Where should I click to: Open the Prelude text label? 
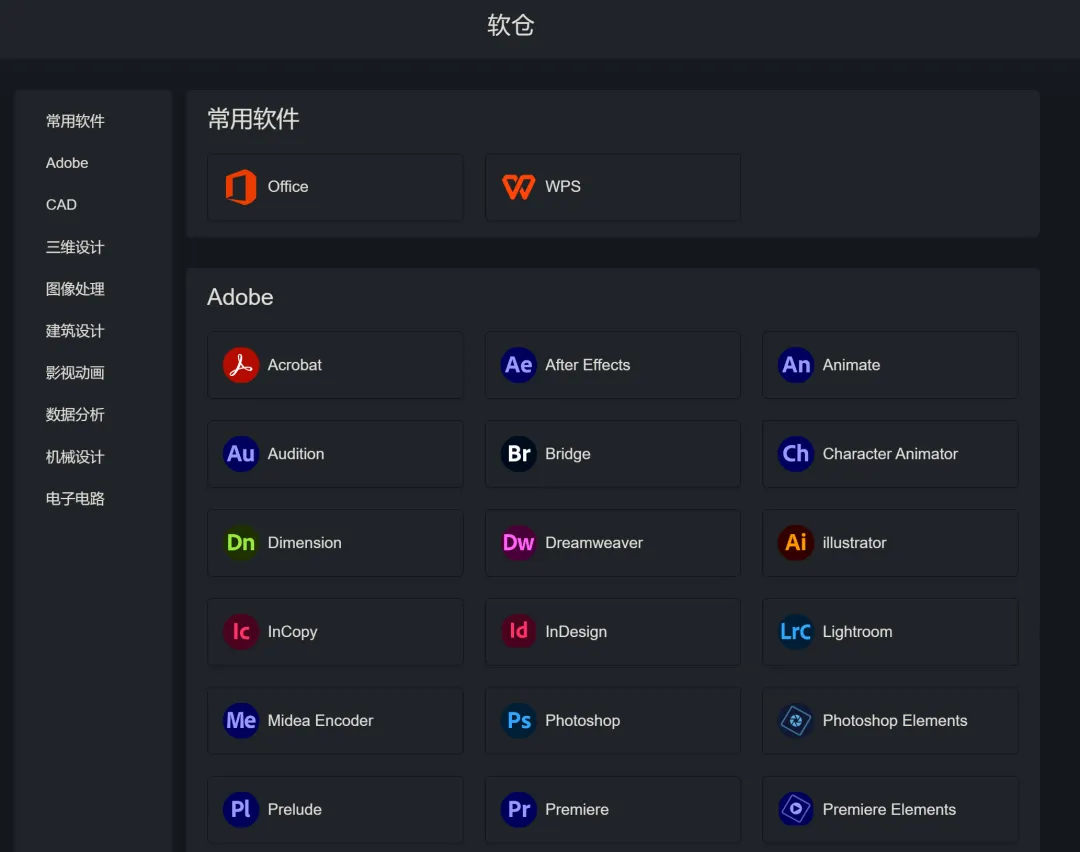click(x=295, y=809)
